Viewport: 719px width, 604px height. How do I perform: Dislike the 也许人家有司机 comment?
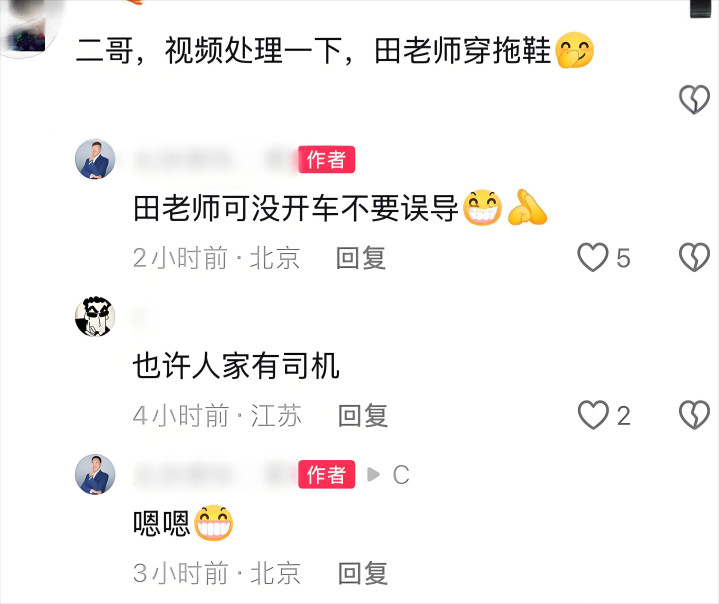coord(694,415)
